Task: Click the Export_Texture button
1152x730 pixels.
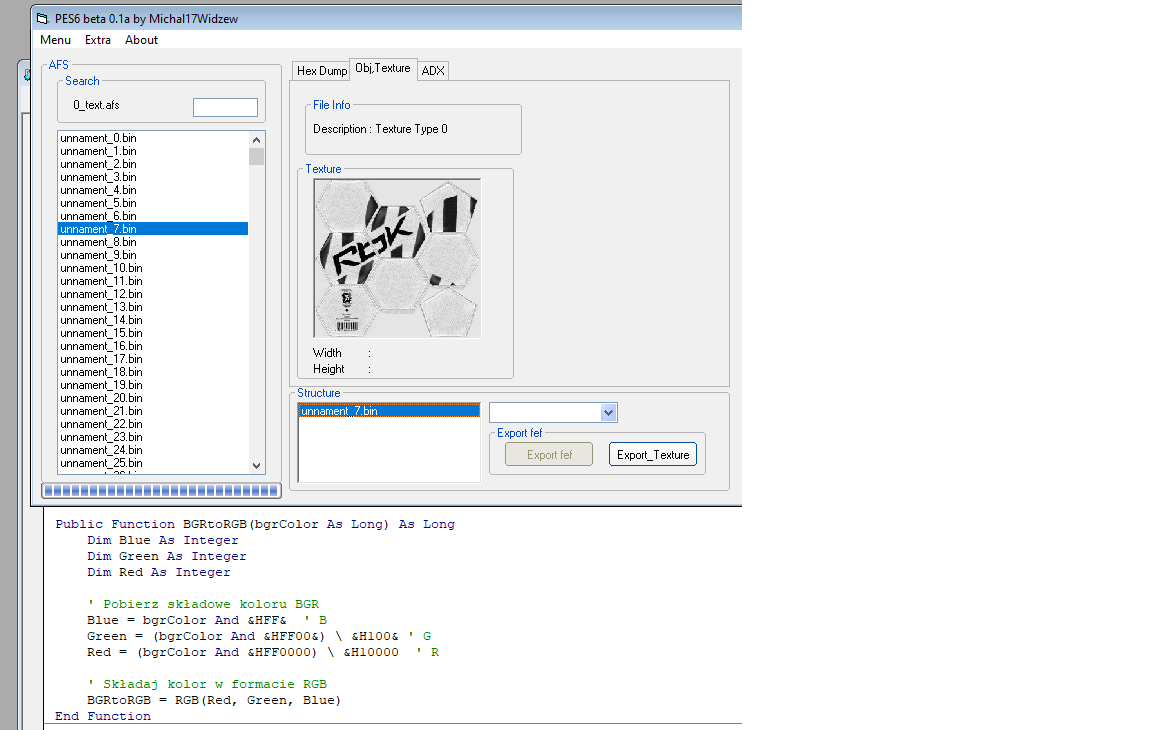Action: pos(652,455)
